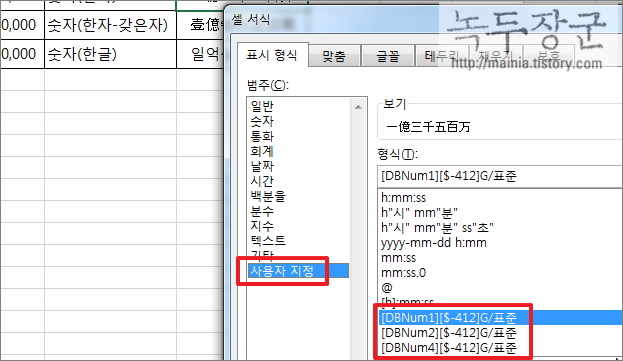Select 시간 category

tap(262, 181)
